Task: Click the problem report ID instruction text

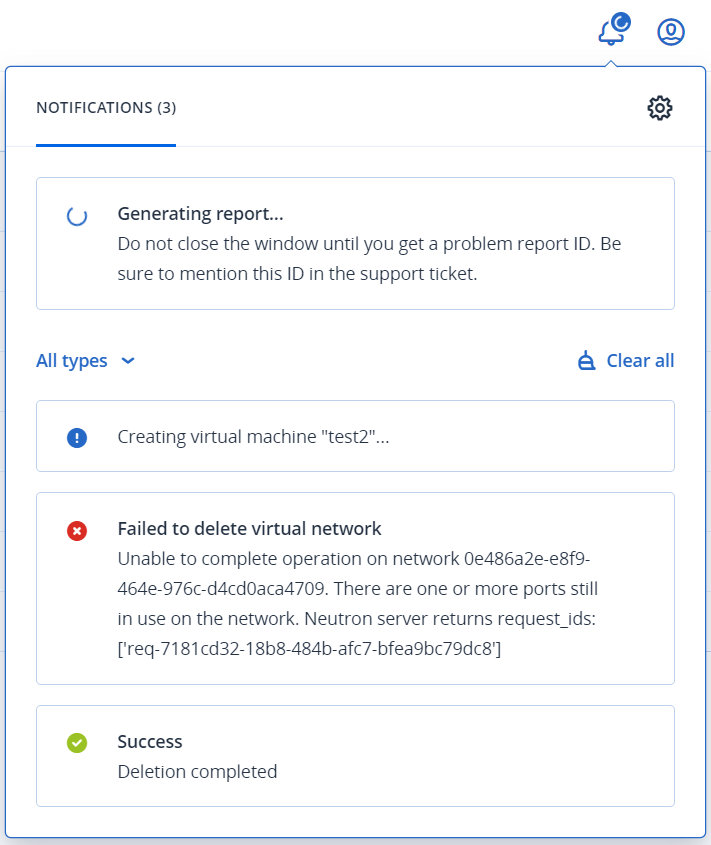Action: (369, 259)
